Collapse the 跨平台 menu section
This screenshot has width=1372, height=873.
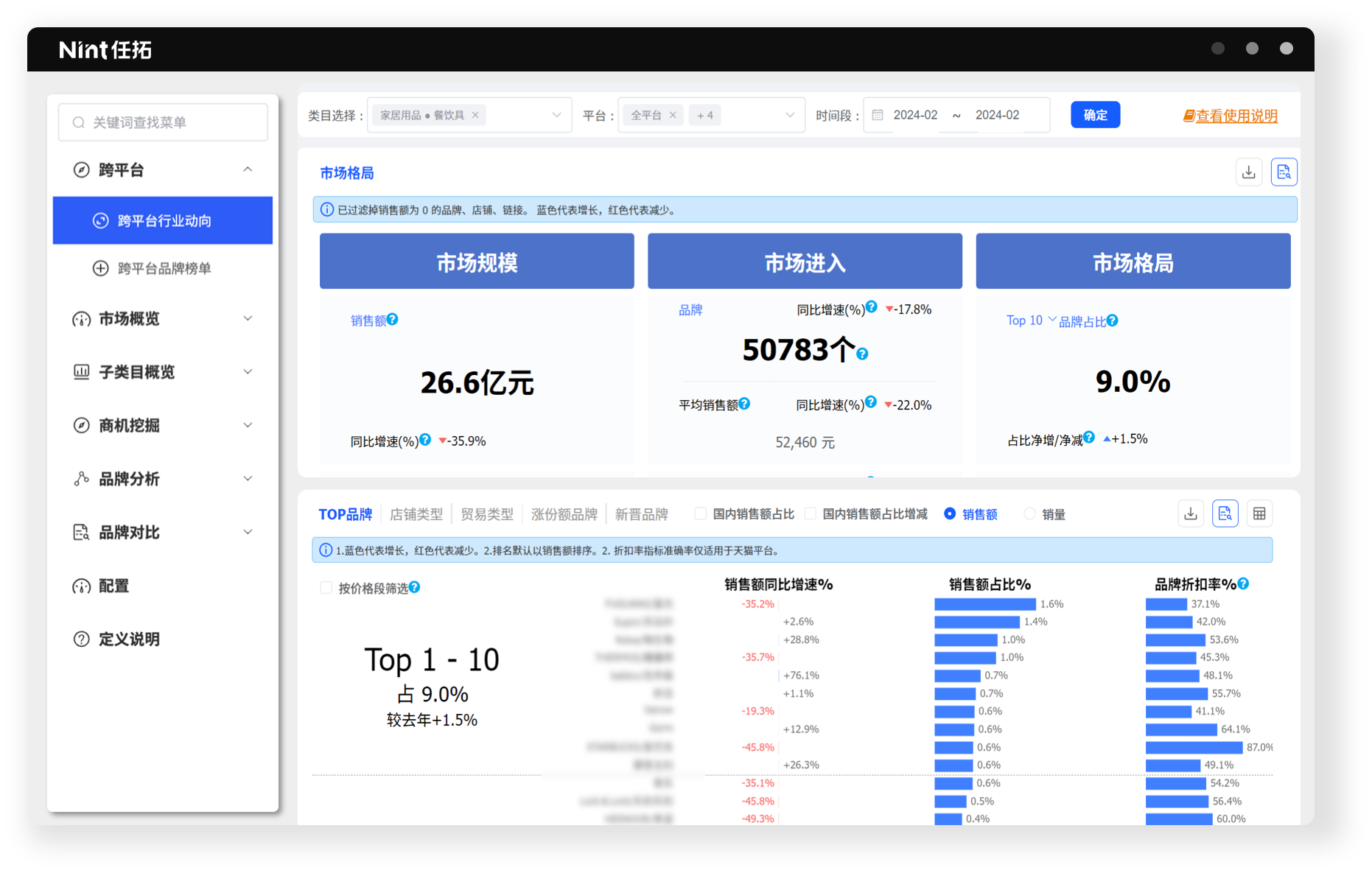click(248, 169)
